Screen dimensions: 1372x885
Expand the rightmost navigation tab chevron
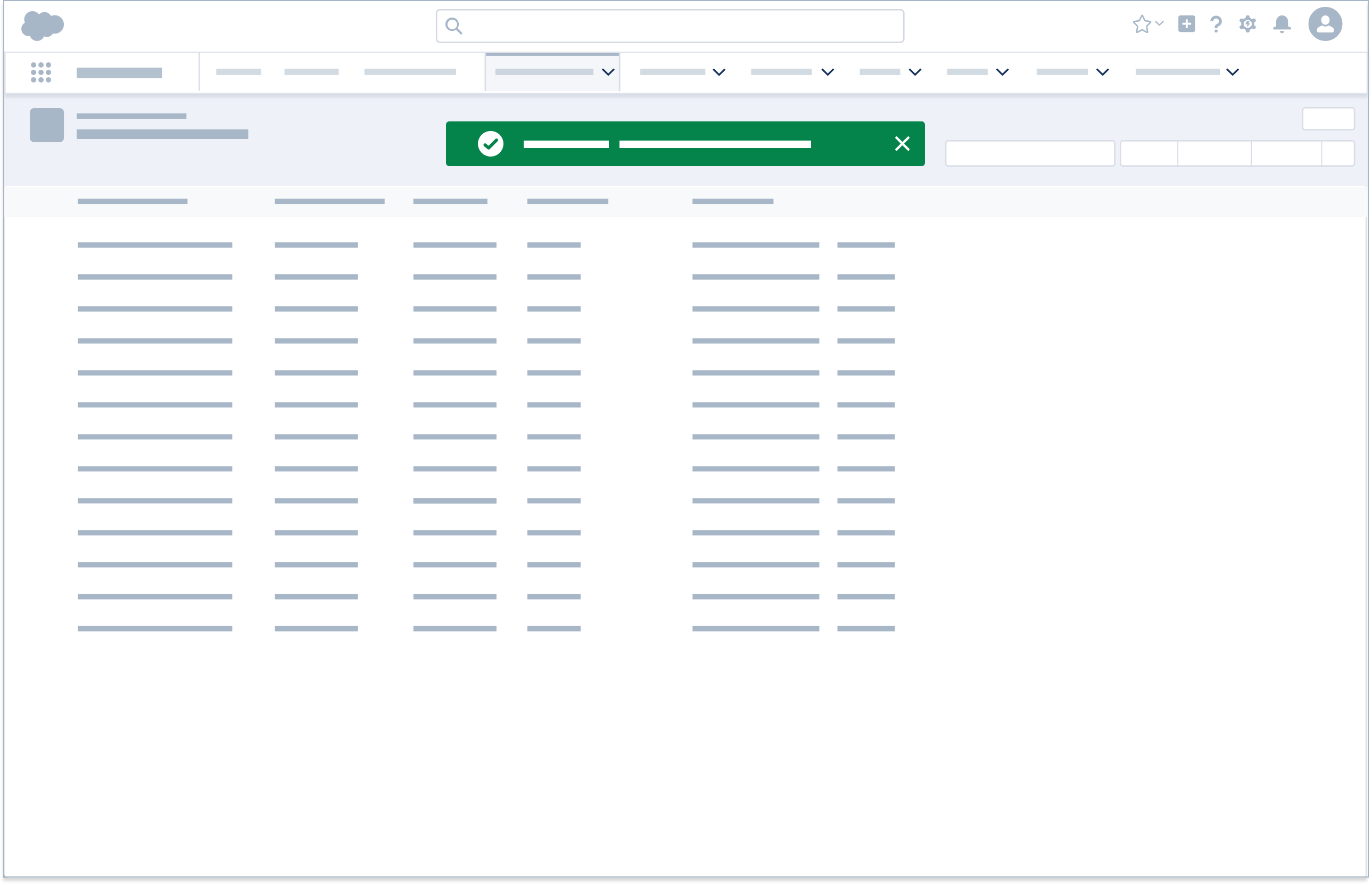coord(1232,72)
